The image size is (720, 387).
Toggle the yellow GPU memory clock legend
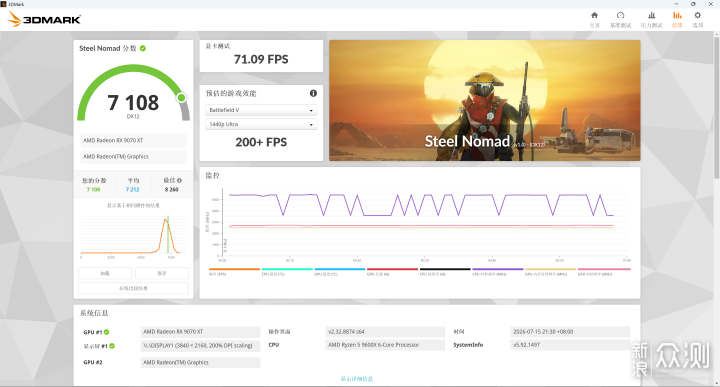pos(550,272)
